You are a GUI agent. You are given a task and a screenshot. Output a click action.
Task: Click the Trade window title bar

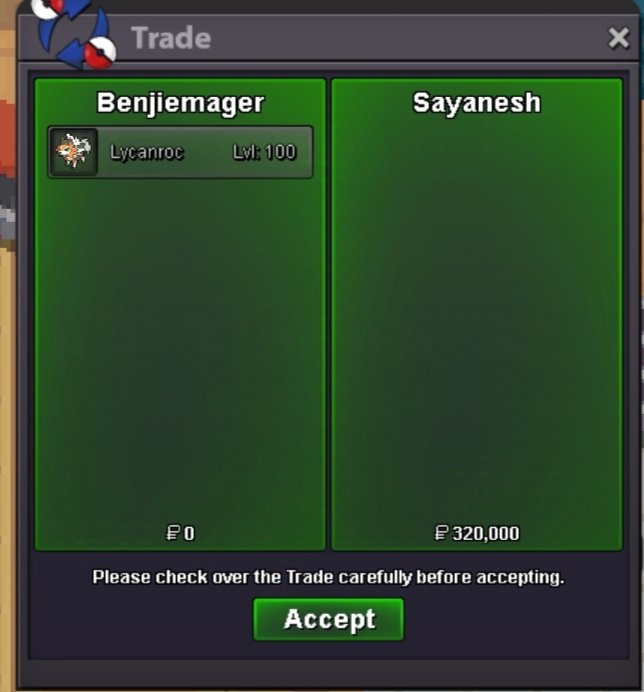(x=328, y=38)
